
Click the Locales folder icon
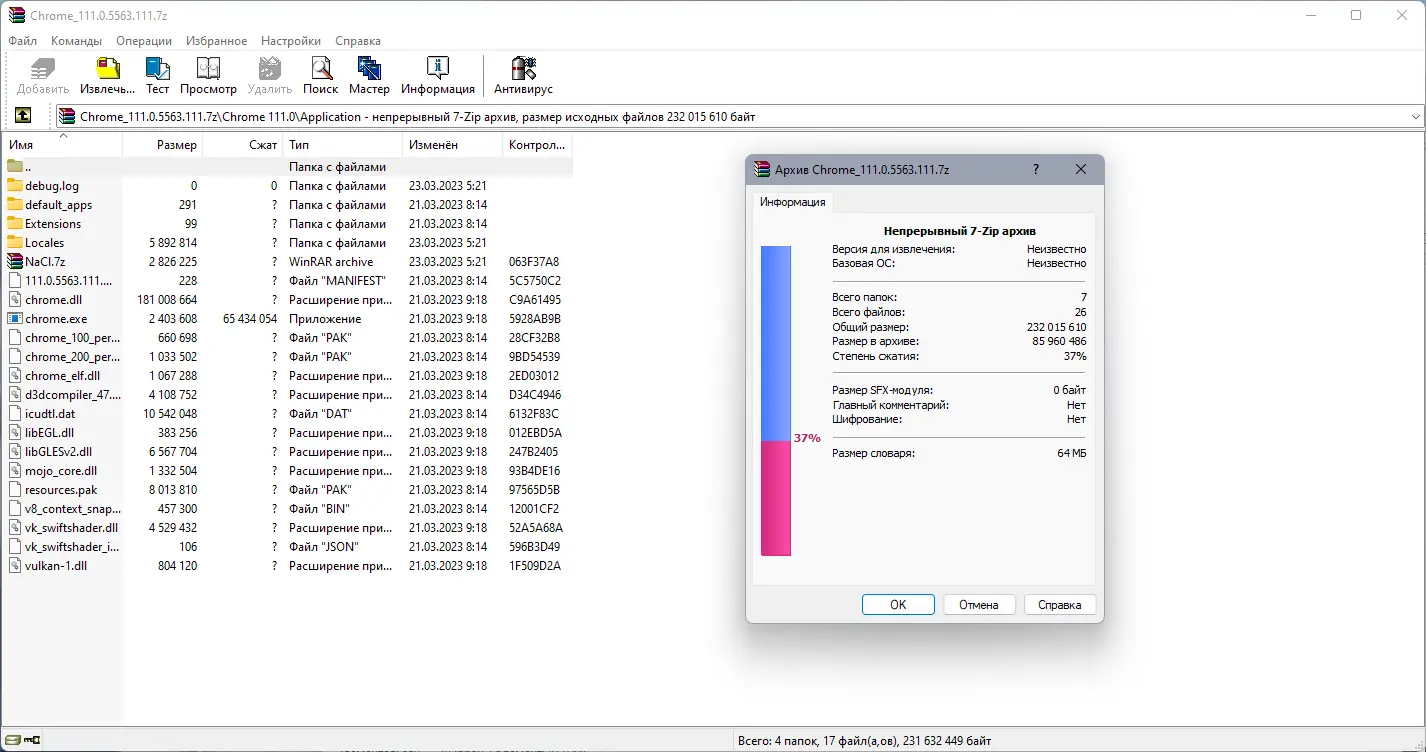pyautogui.click(x=15, y=242)
